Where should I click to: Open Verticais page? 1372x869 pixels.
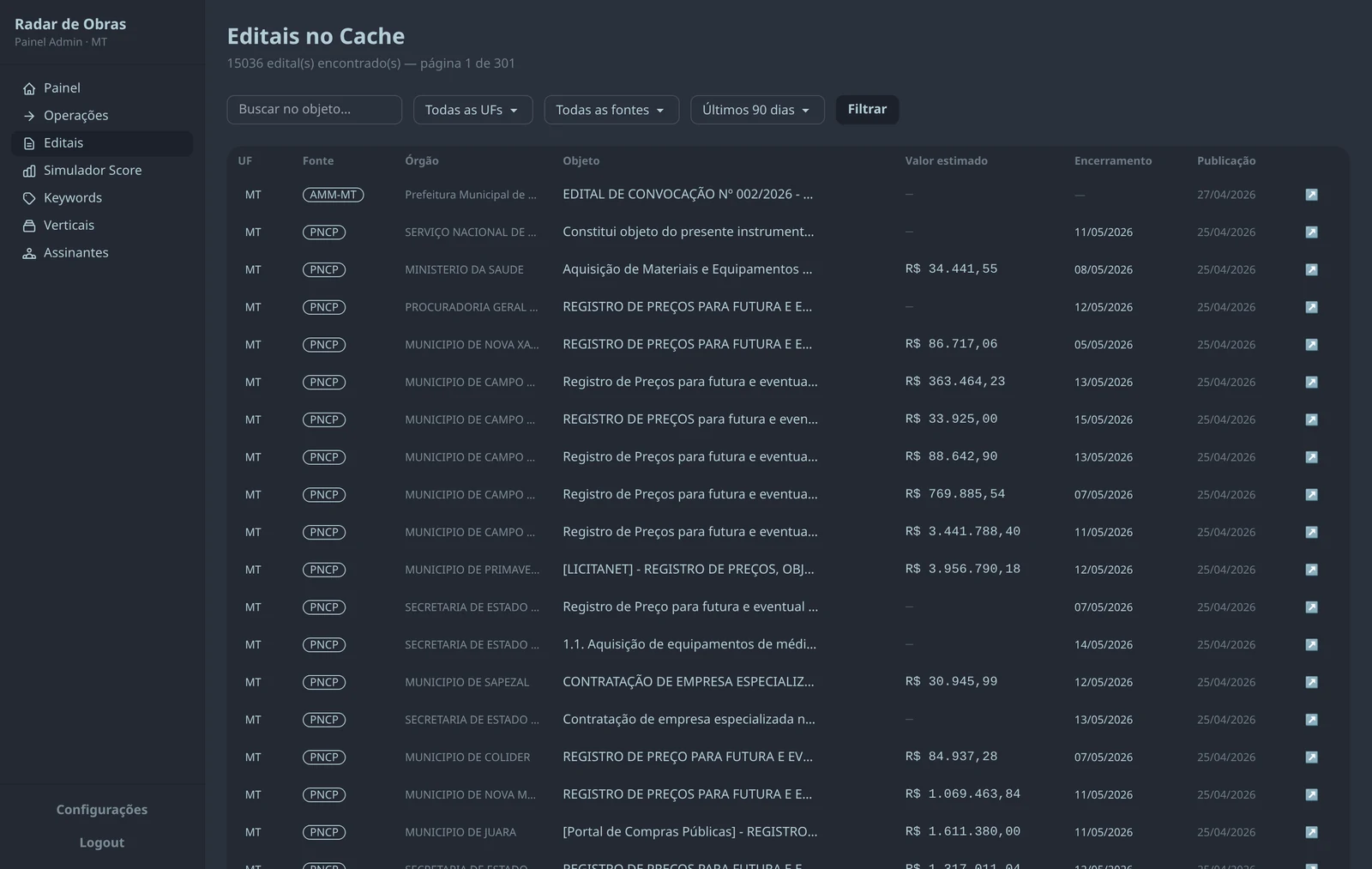(102, 226)
